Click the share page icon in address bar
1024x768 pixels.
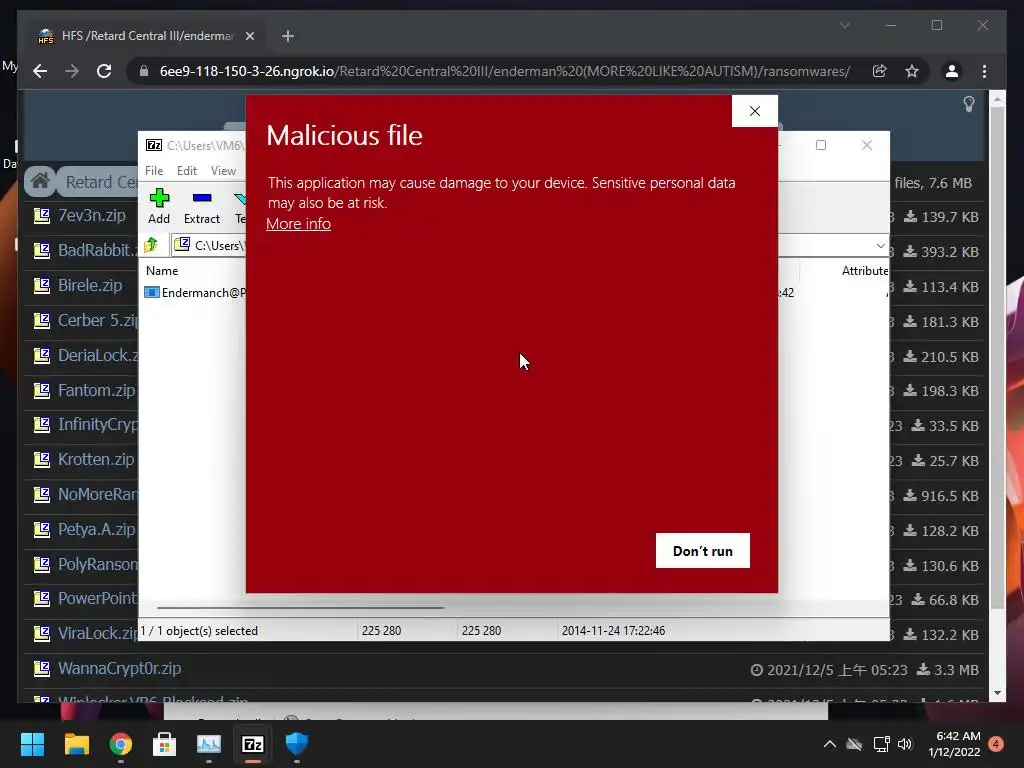pyautogui.click(x=880, y=71)
